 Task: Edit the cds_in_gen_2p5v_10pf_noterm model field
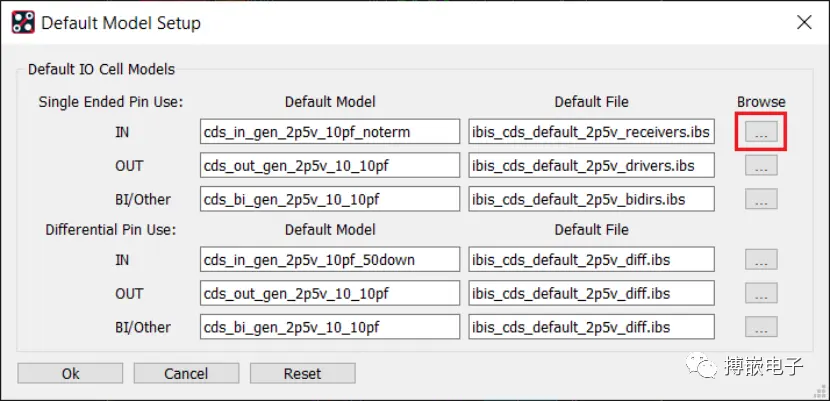330,132
